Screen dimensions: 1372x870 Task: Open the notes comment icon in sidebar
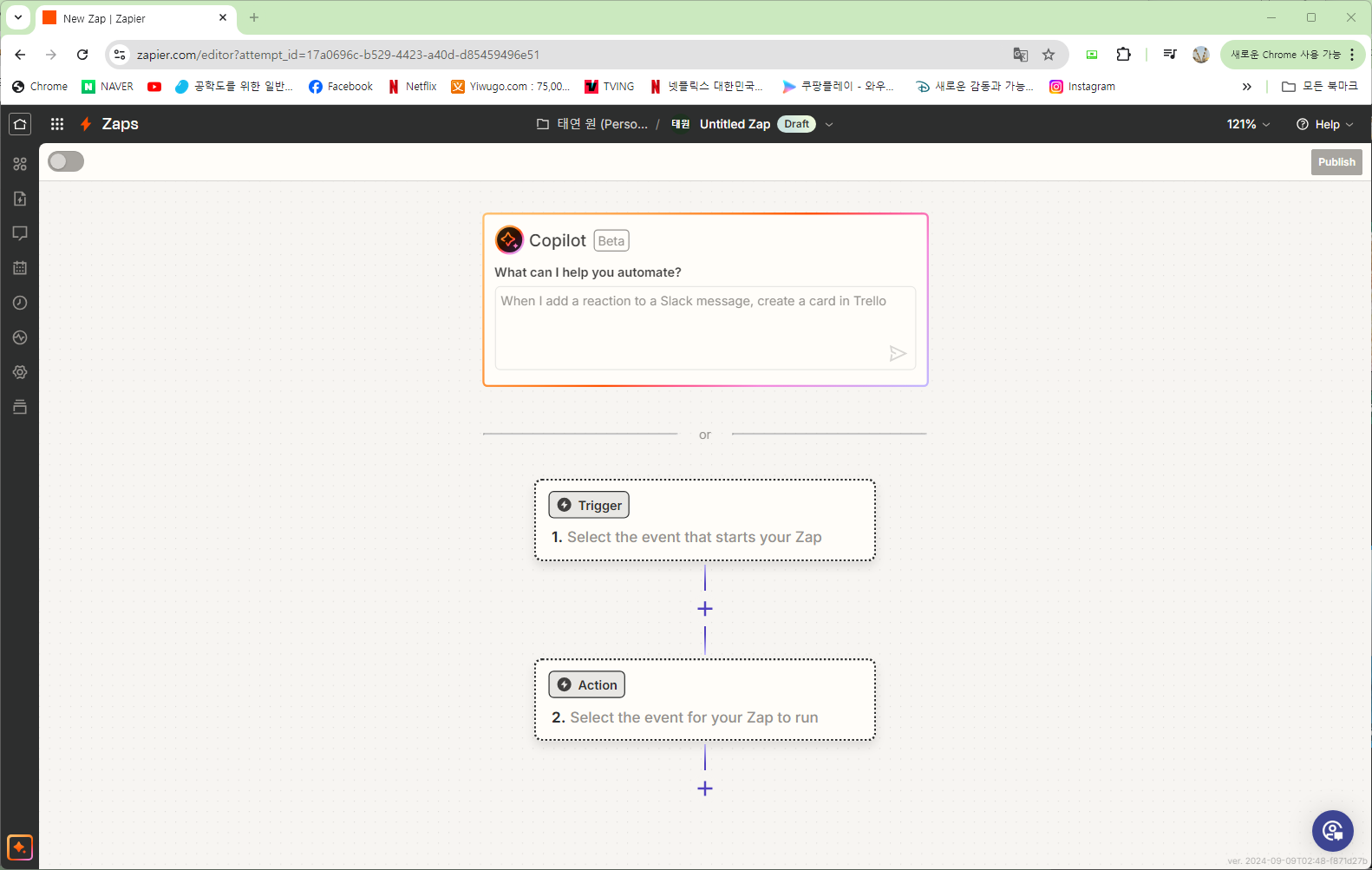pyautogui.click(x=20, y=233)
